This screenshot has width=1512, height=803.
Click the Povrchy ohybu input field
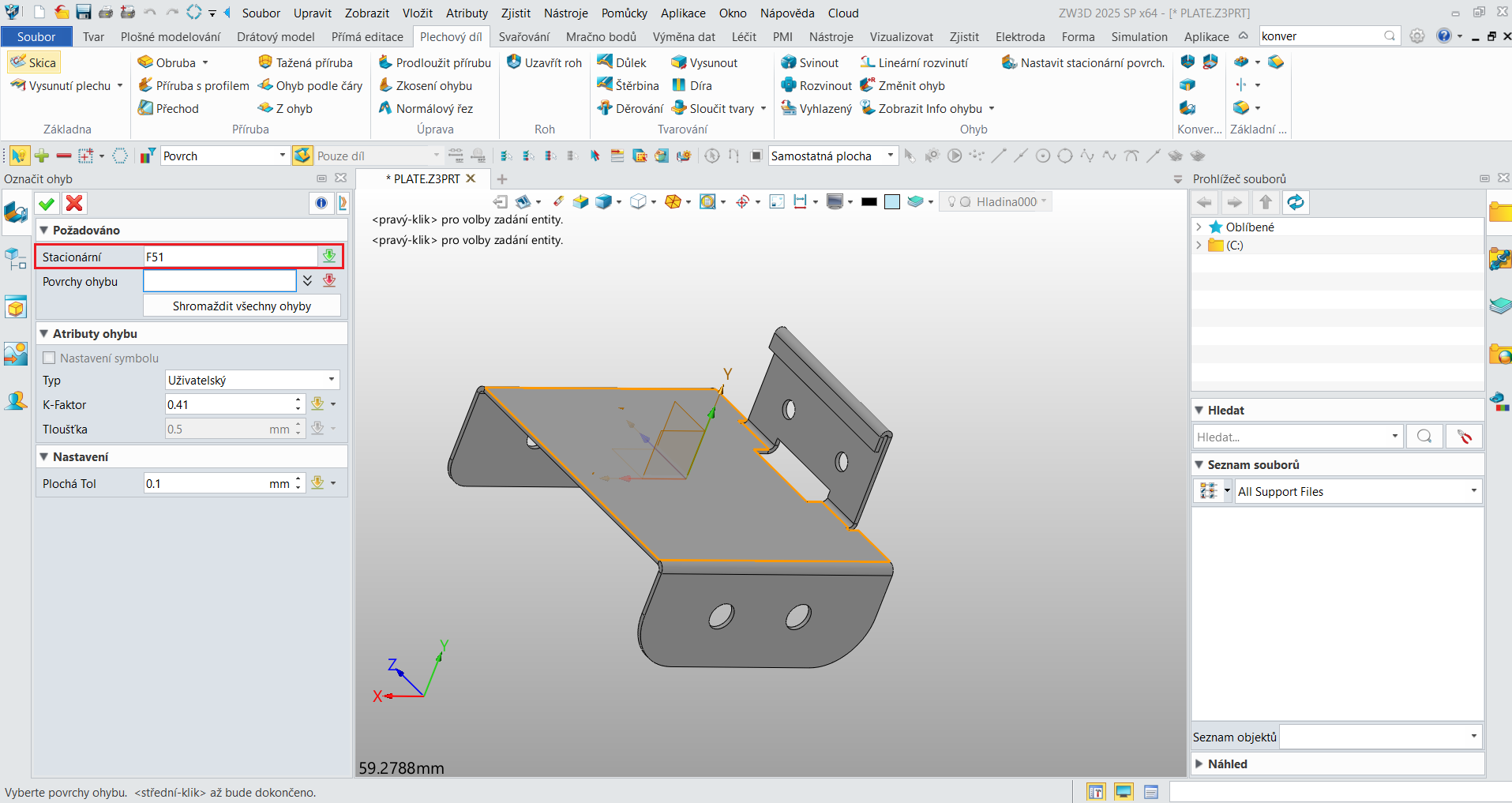point(219,281)
